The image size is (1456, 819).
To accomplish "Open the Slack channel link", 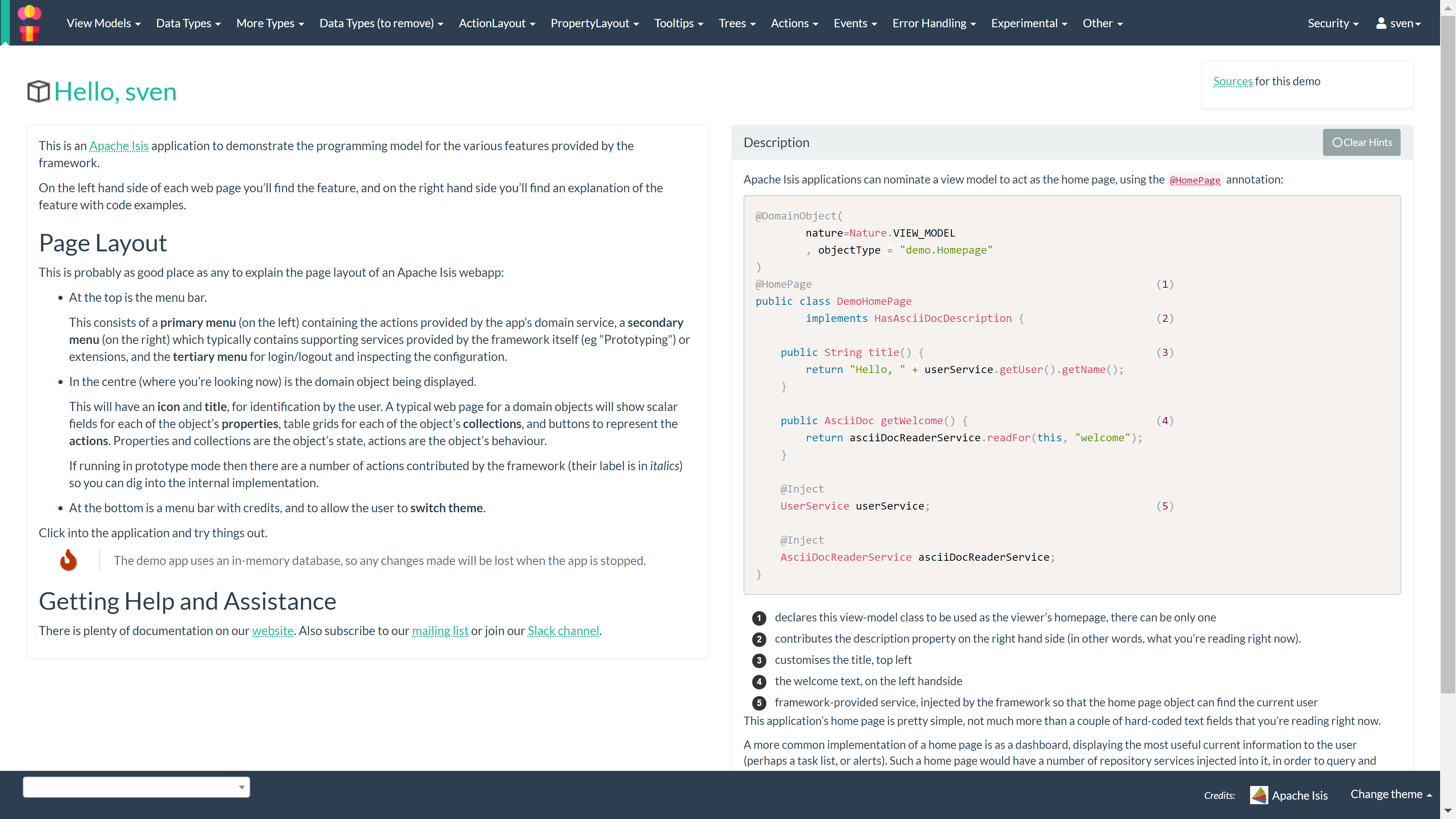I will pyautogui.click(x=563, y=631).
